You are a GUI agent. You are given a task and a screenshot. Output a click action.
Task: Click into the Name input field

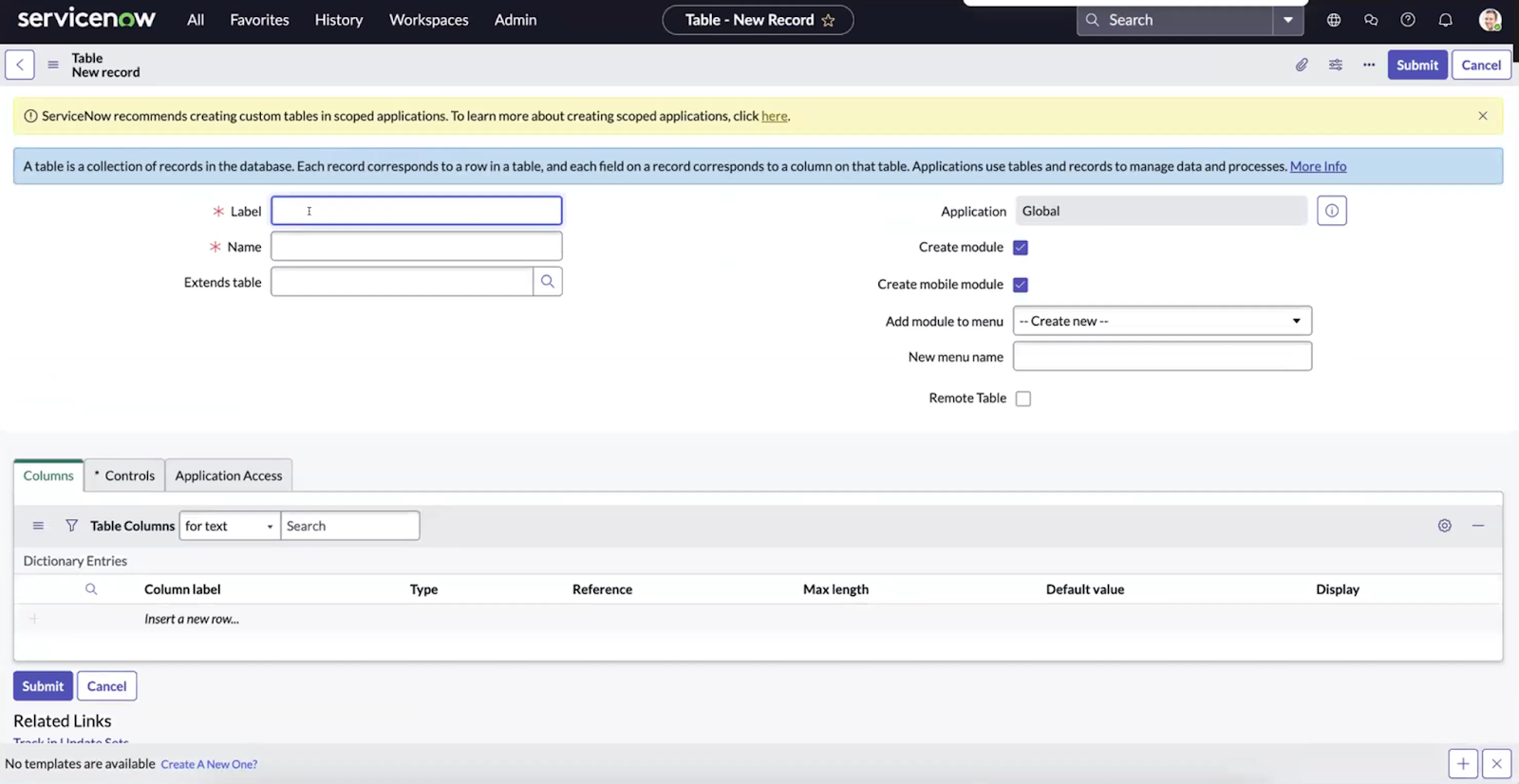[x=416, y=247]
